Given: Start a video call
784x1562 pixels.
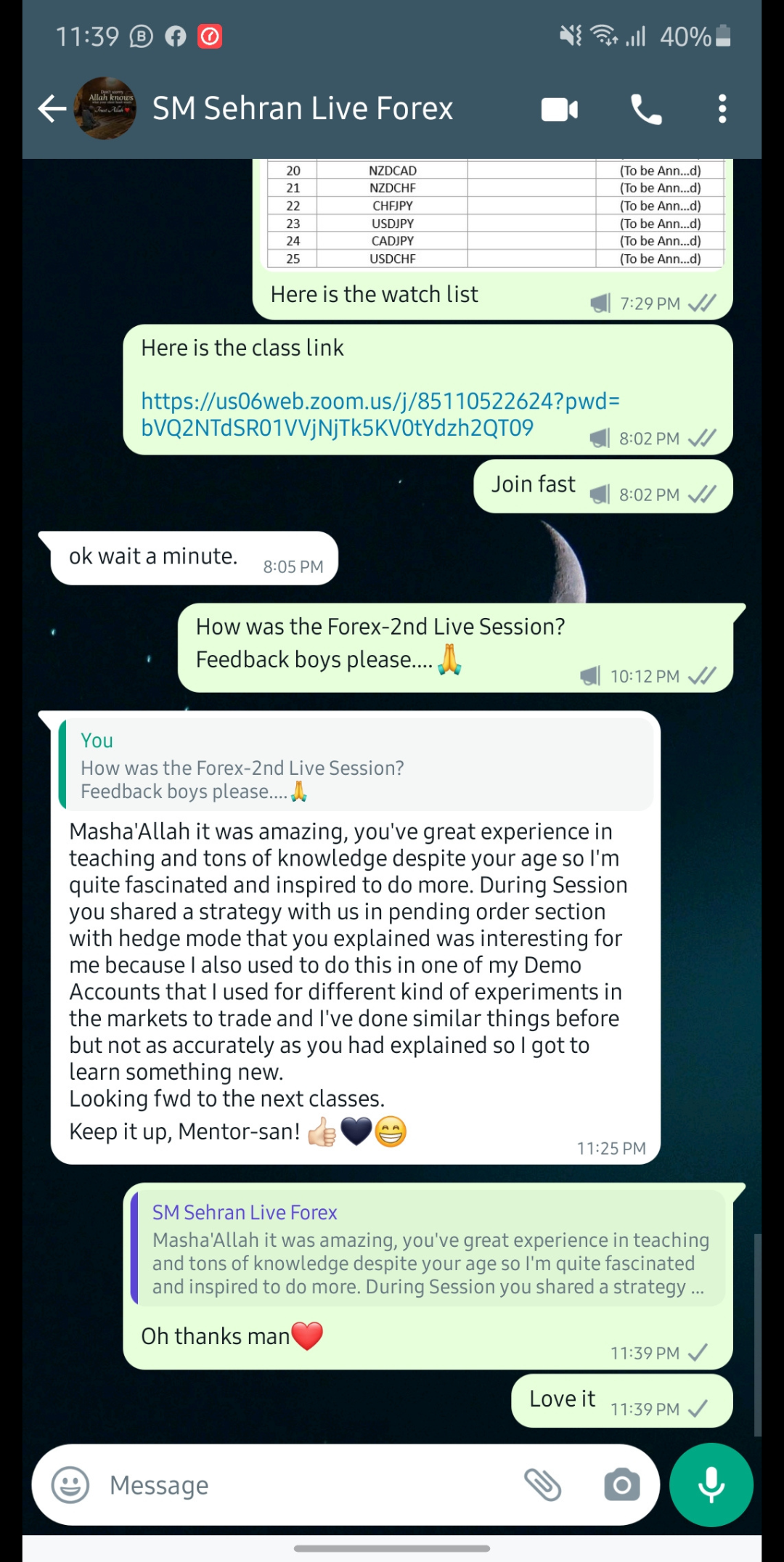Looking at the screenshot, I should click(x=560, y=110).
